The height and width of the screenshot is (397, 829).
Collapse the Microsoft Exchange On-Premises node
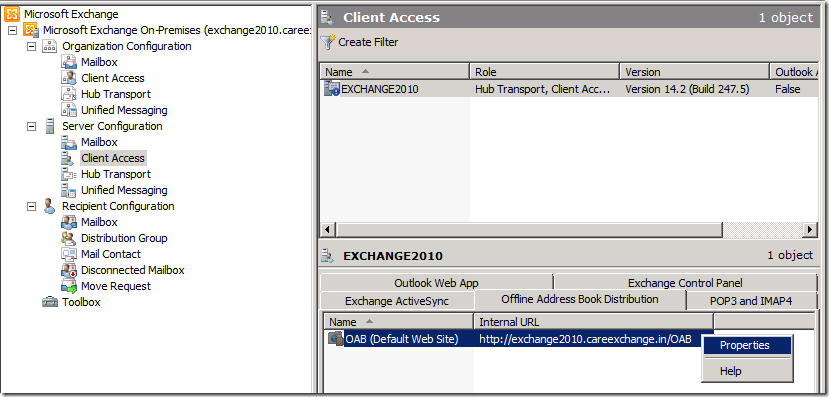click(x=13, y=31)
